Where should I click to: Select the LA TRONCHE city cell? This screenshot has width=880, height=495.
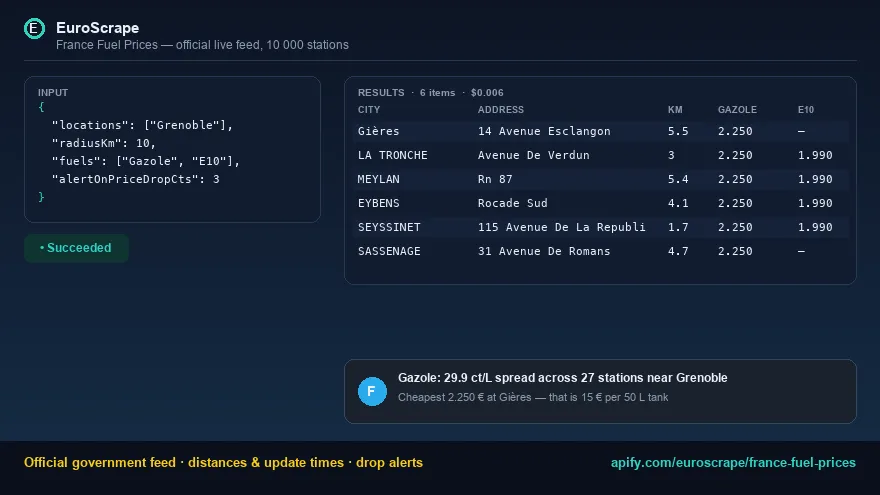coord(393,155)
